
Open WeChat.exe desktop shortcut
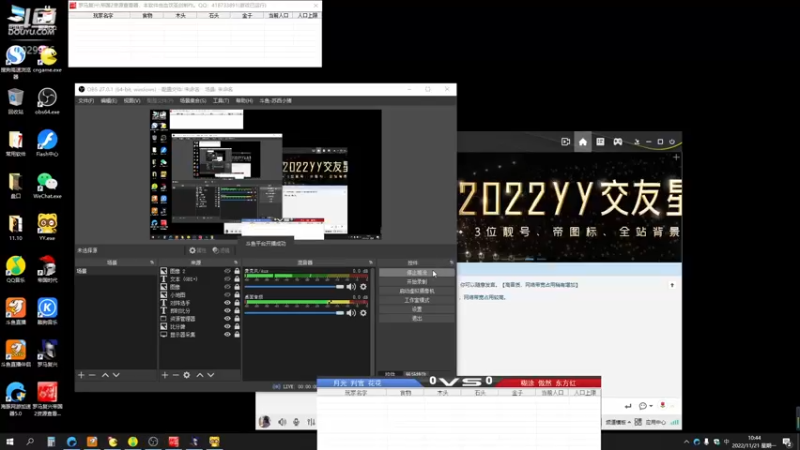(x=47, y=186)
